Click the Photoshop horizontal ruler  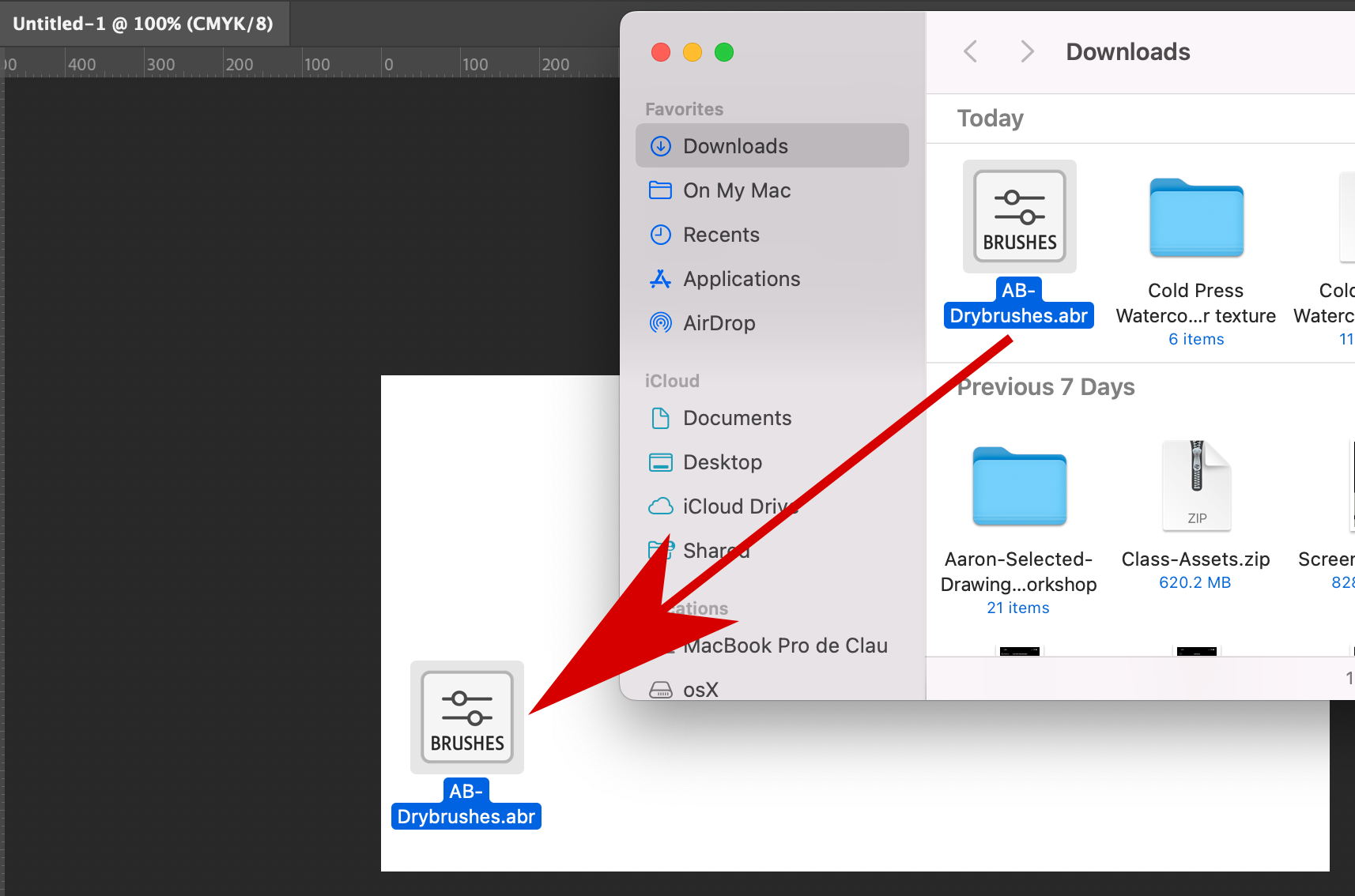(x=310, y=63)
